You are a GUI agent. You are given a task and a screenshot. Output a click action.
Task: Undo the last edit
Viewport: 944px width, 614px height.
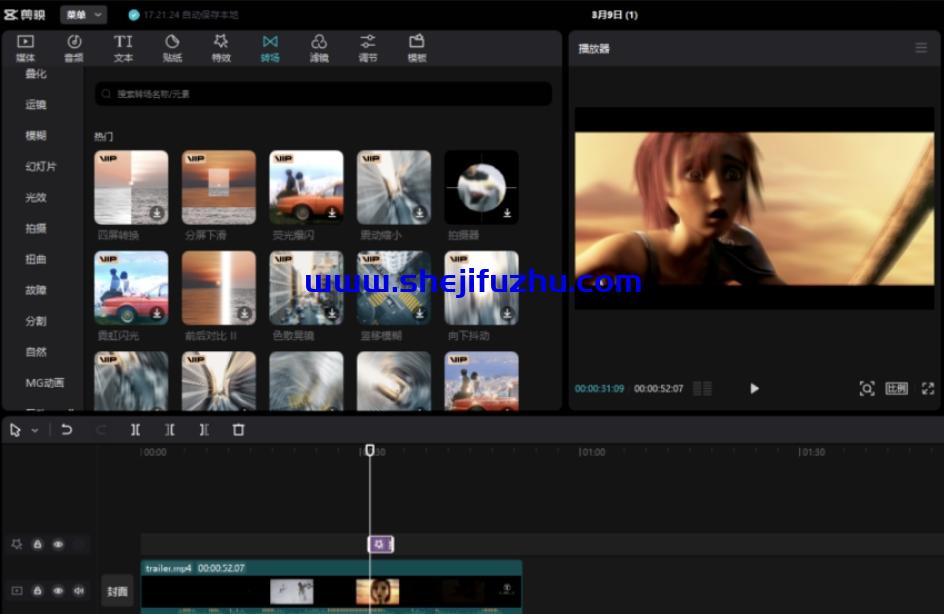click(66, 430)
